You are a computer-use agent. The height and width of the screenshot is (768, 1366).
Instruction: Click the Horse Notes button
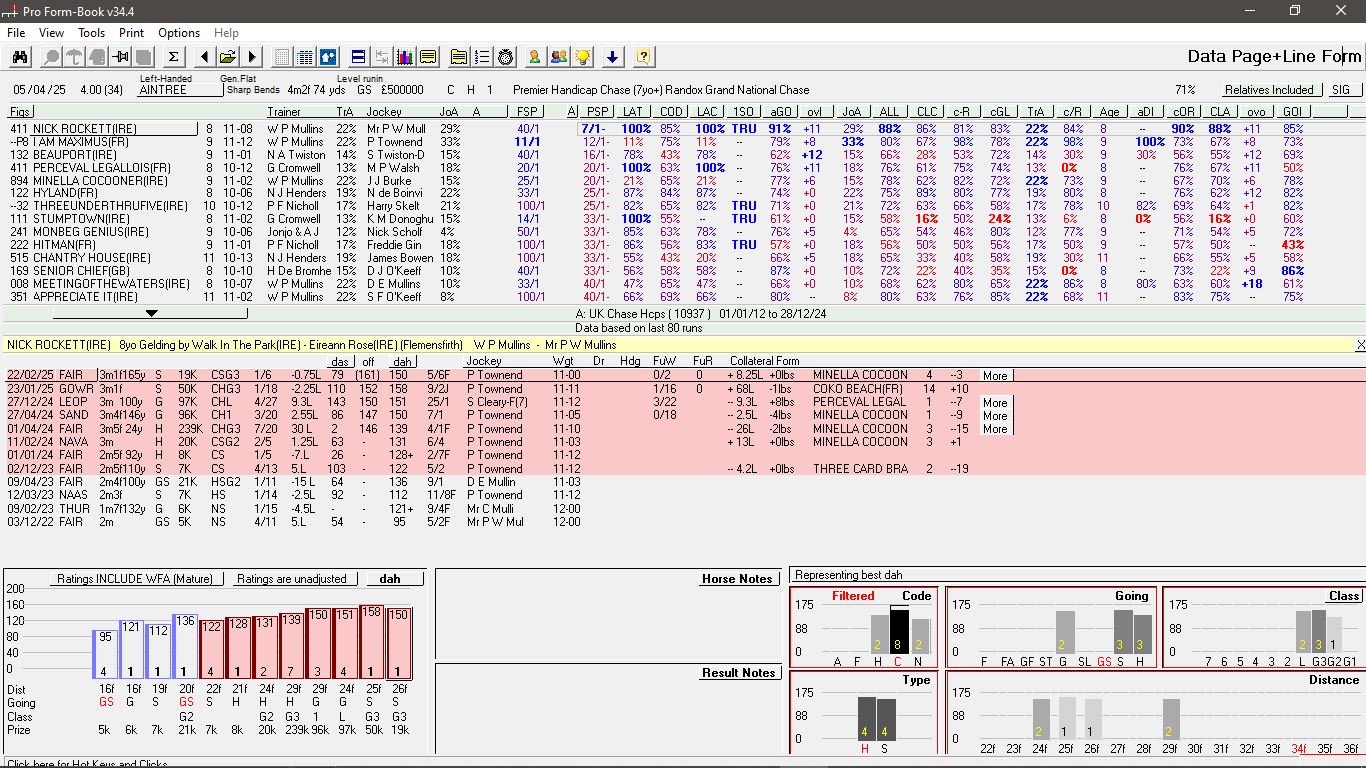click(737, 579)
